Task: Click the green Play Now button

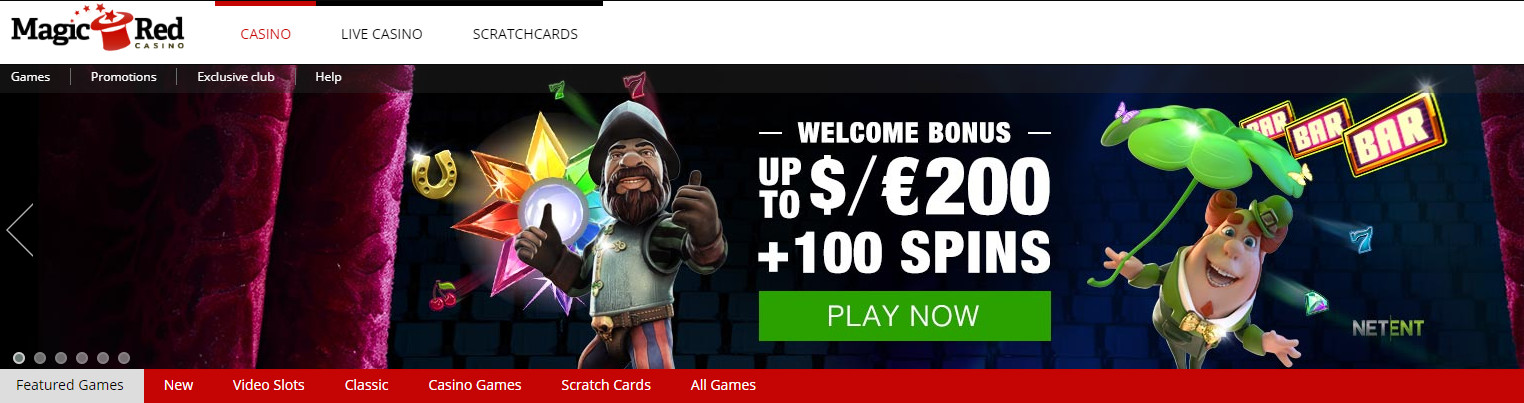Action: coord(905,316)
